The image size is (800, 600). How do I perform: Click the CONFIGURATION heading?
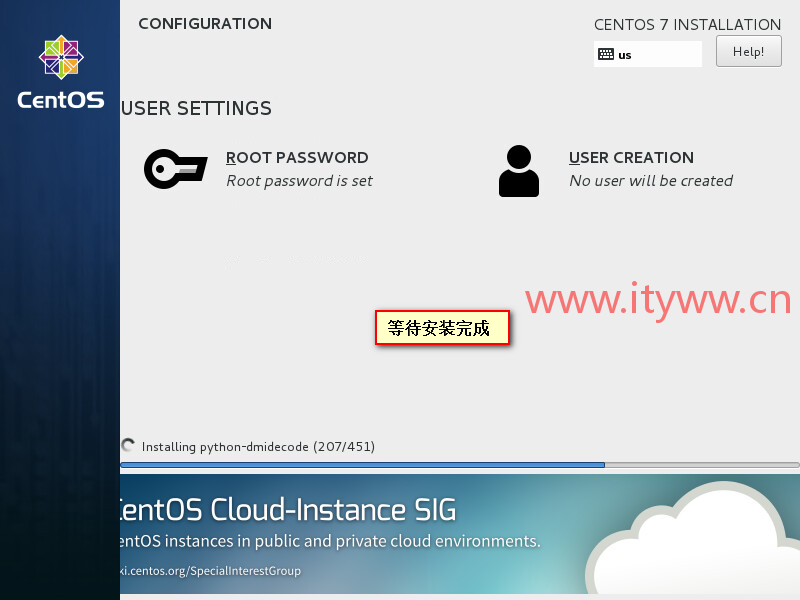click(205, 23)
